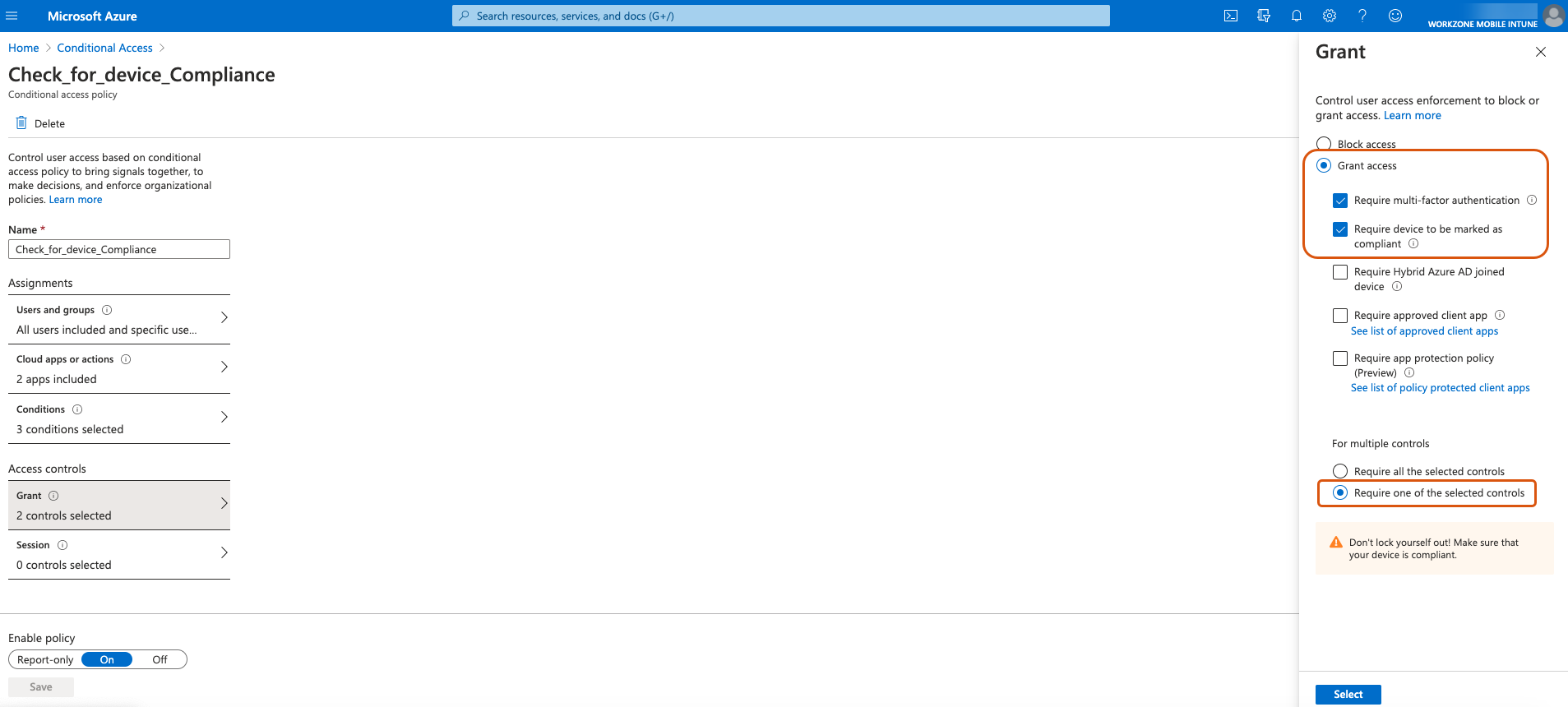Open Learn more link in Grant panel
The width and height of the screenshot is (1568, 707).
click(x=1412, y=115)
